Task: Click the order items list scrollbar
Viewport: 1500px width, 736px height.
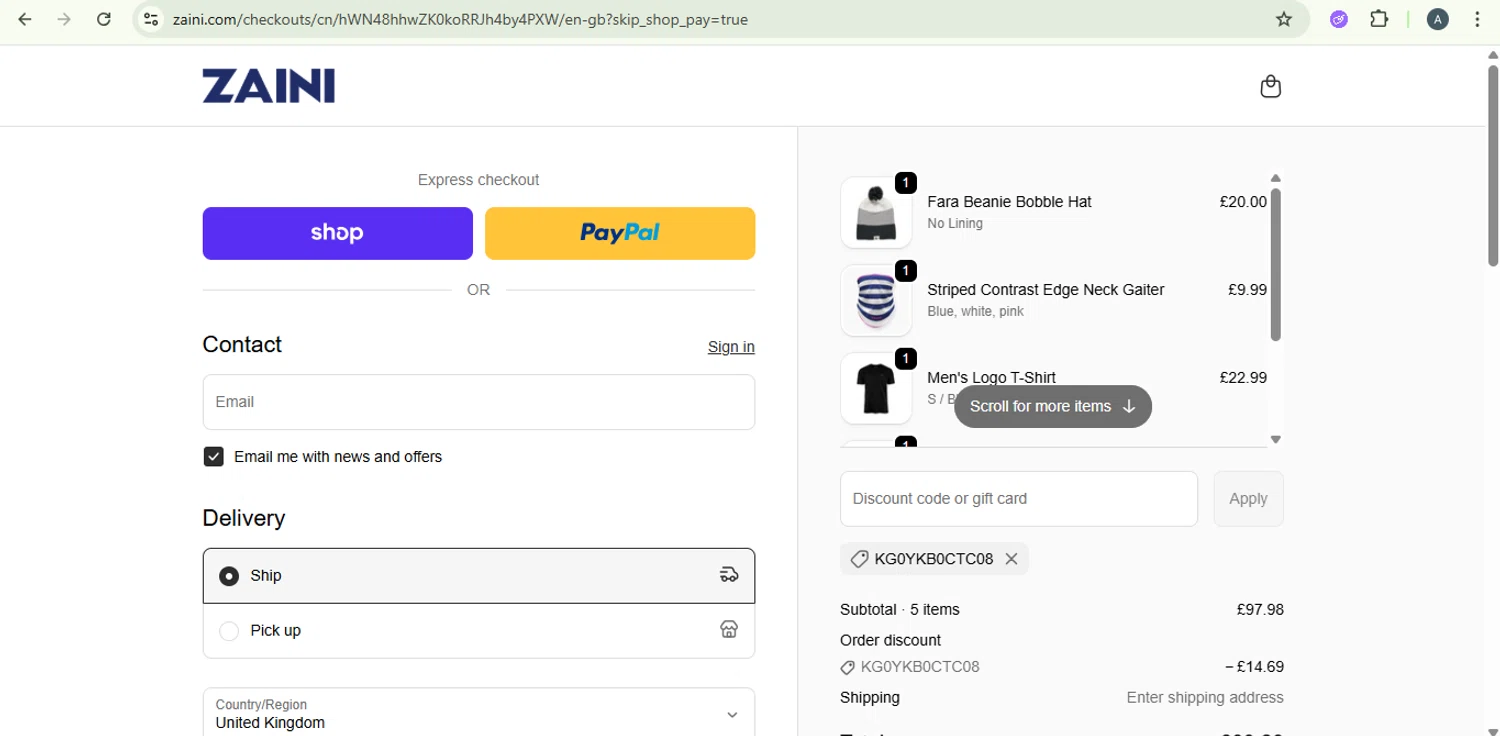Action: point(1276,264)
